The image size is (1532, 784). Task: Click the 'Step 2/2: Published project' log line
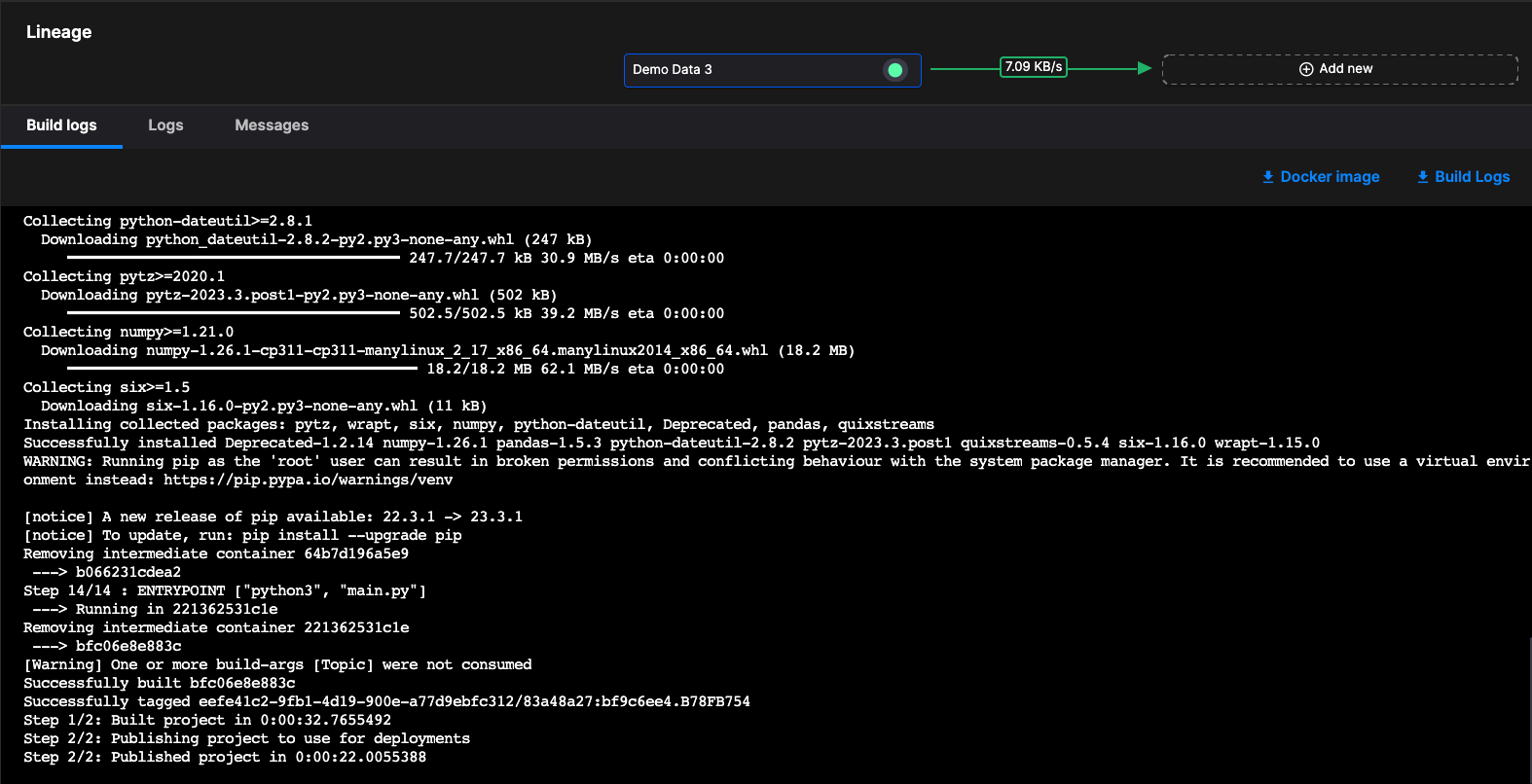tap(225, 757)
